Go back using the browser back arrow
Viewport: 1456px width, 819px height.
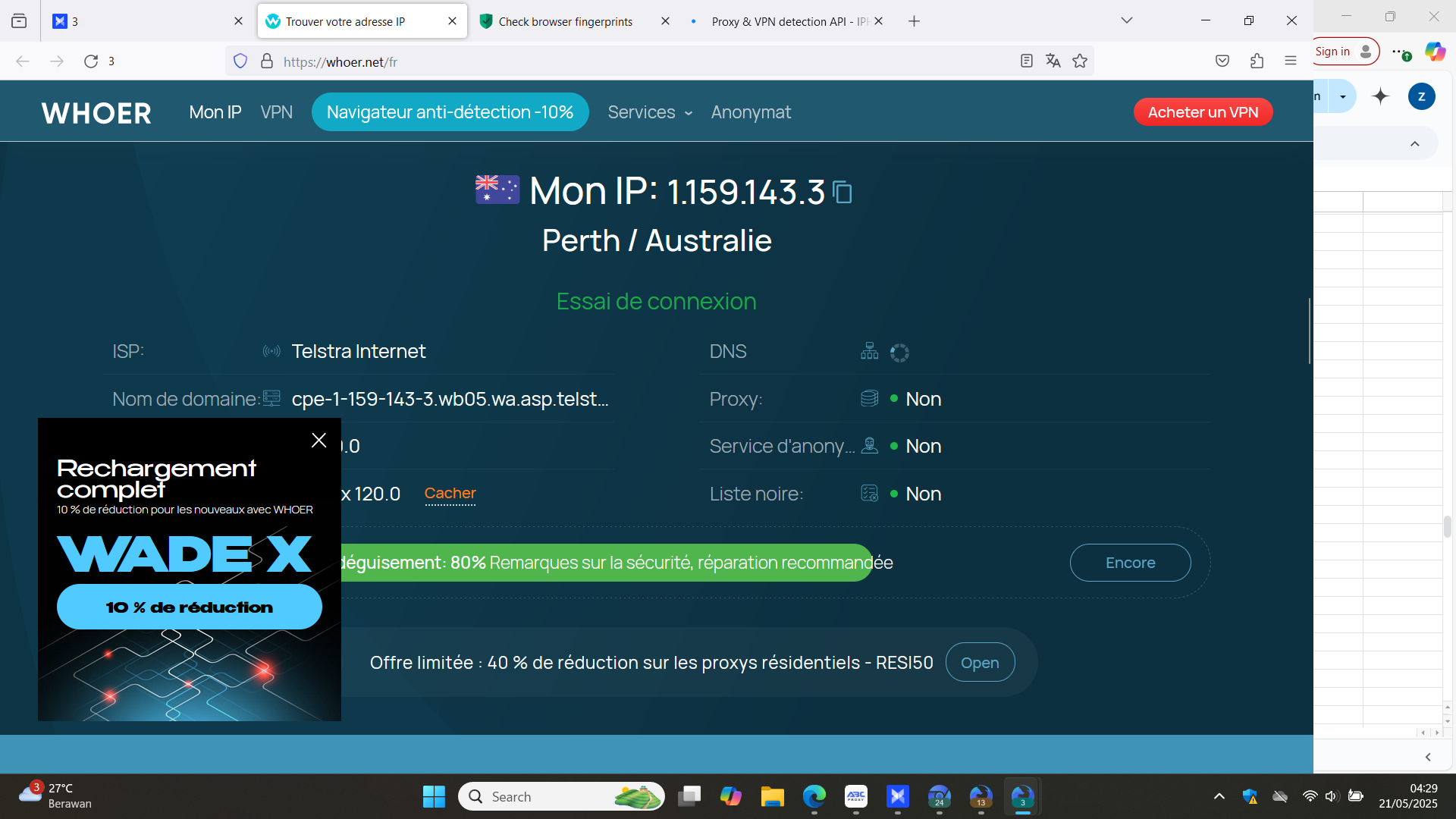coord(23,61)
